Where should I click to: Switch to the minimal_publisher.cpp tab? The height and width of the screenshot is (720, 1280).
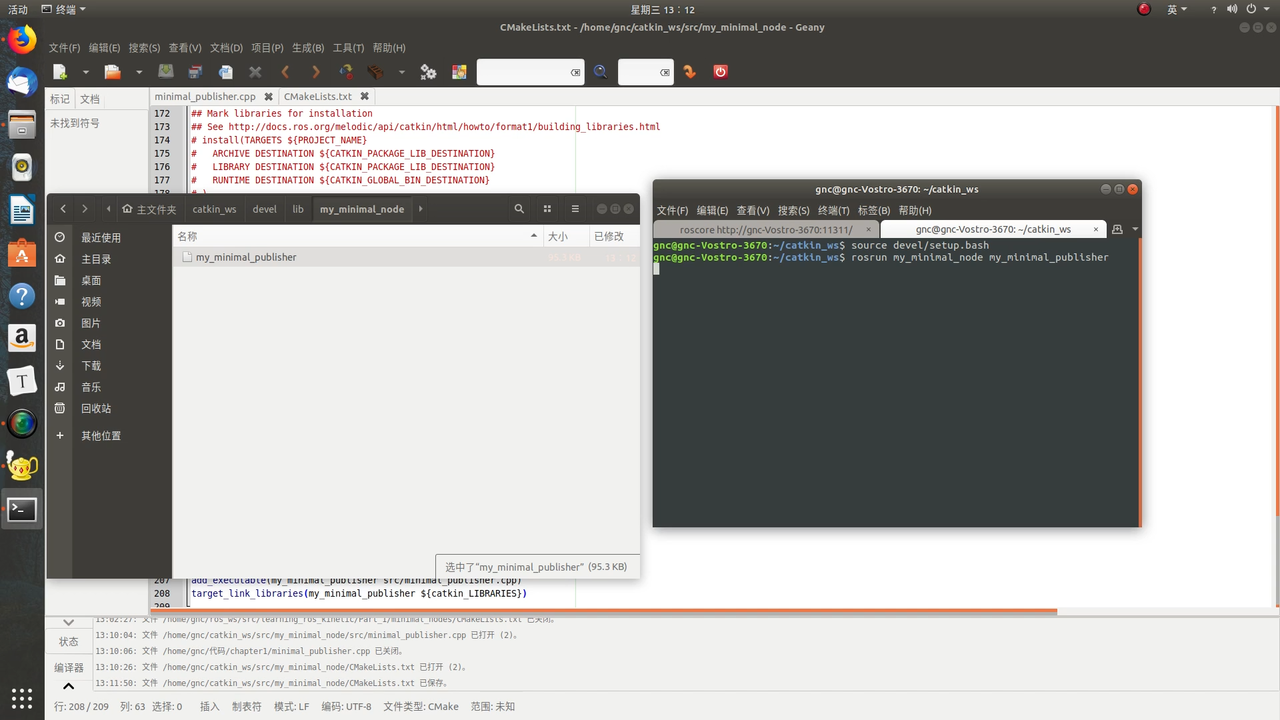205,97
